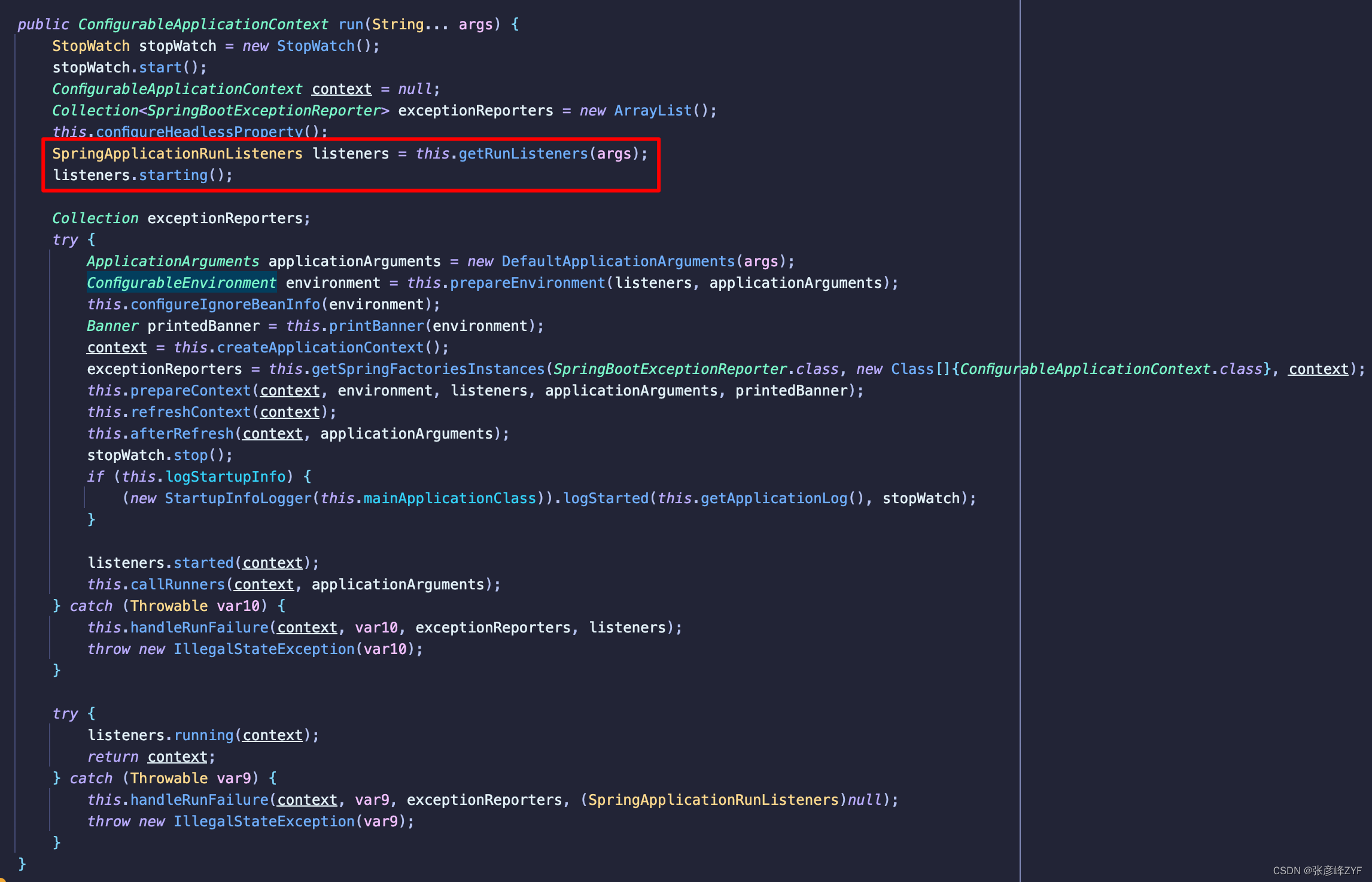Click 'new StopWatch()' constructor call
Viewport: 1372px width, 882px height.
[x=311, y=46]
